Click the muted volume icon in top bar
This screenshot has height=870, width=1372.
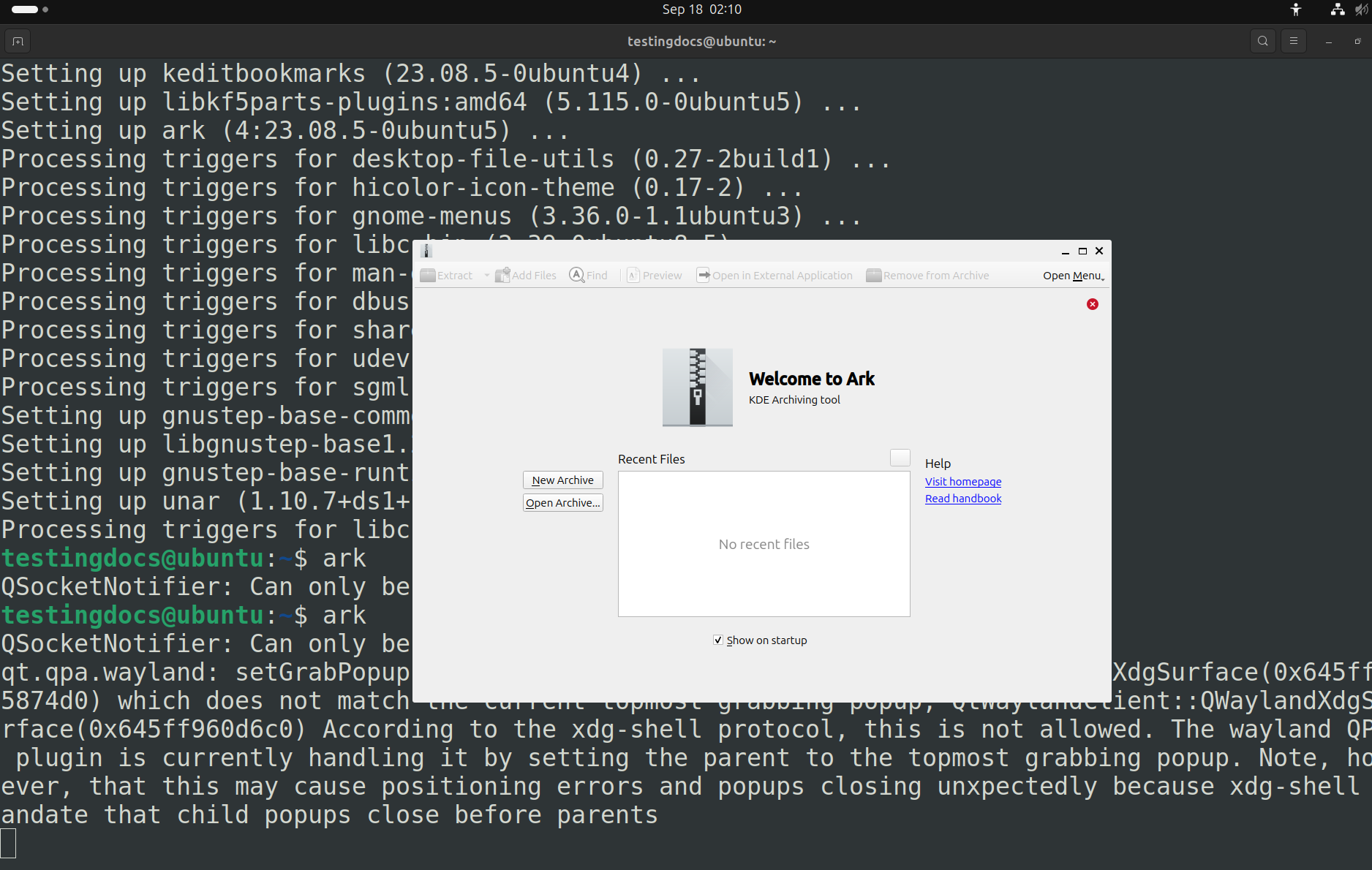pyautogui.click(x=1362, y=10)
